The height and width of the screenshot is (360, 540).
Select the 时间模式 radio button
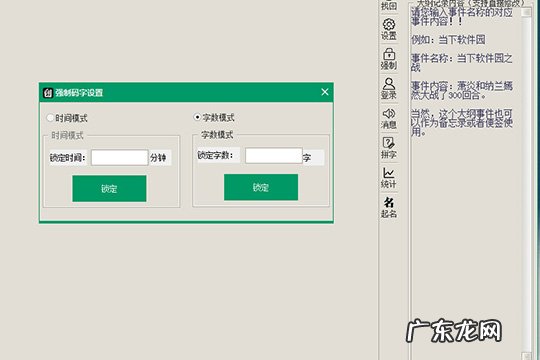click(50, 118)
